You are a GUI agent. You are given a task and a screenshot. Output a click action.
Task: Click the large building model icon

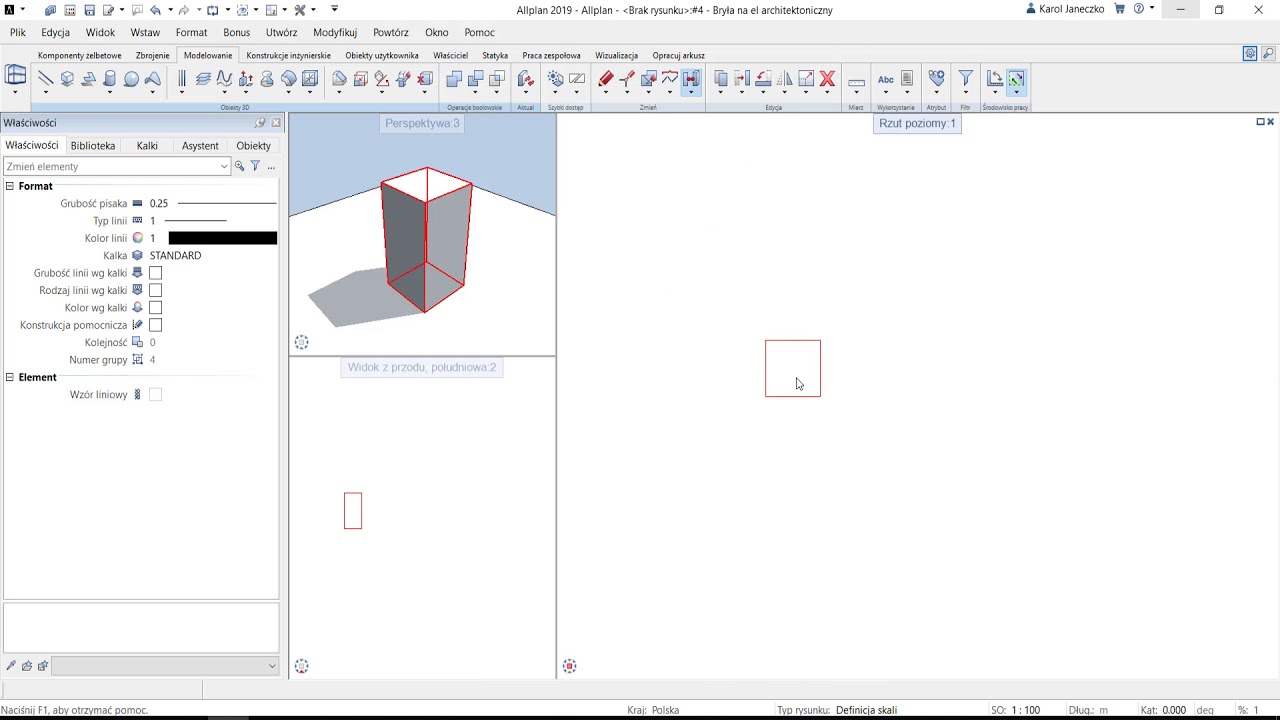[x=16, y=76]
